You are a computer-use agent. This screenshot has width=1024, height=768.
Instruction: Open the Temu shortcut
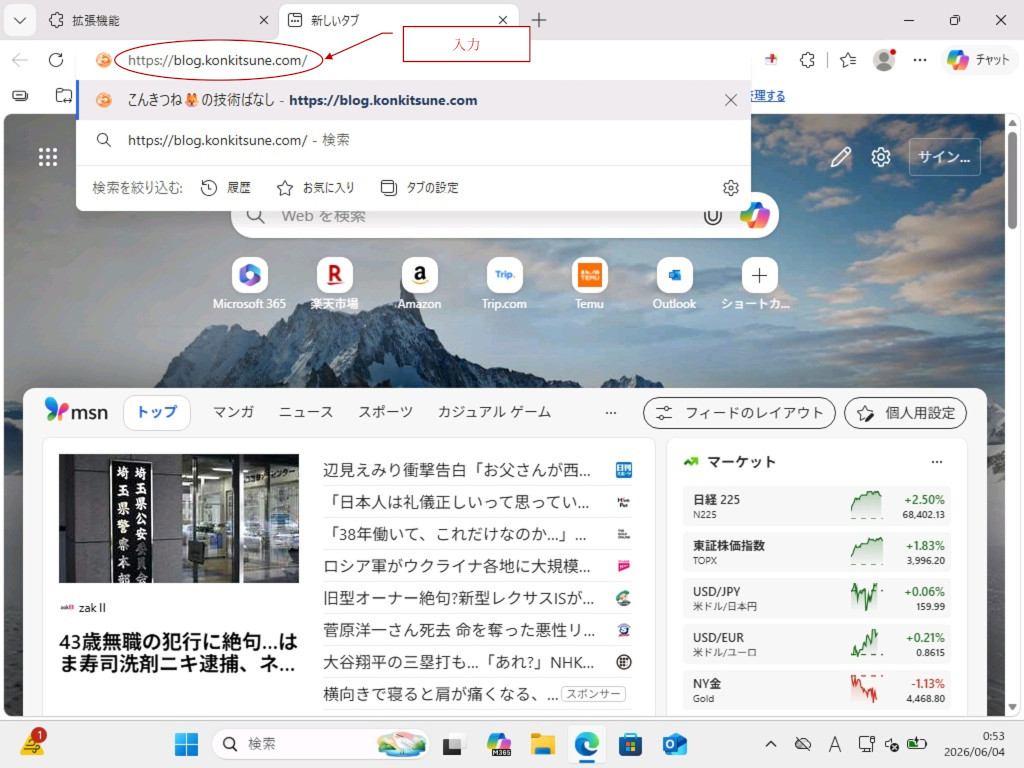pyautogui.click(x=589, y=284)
